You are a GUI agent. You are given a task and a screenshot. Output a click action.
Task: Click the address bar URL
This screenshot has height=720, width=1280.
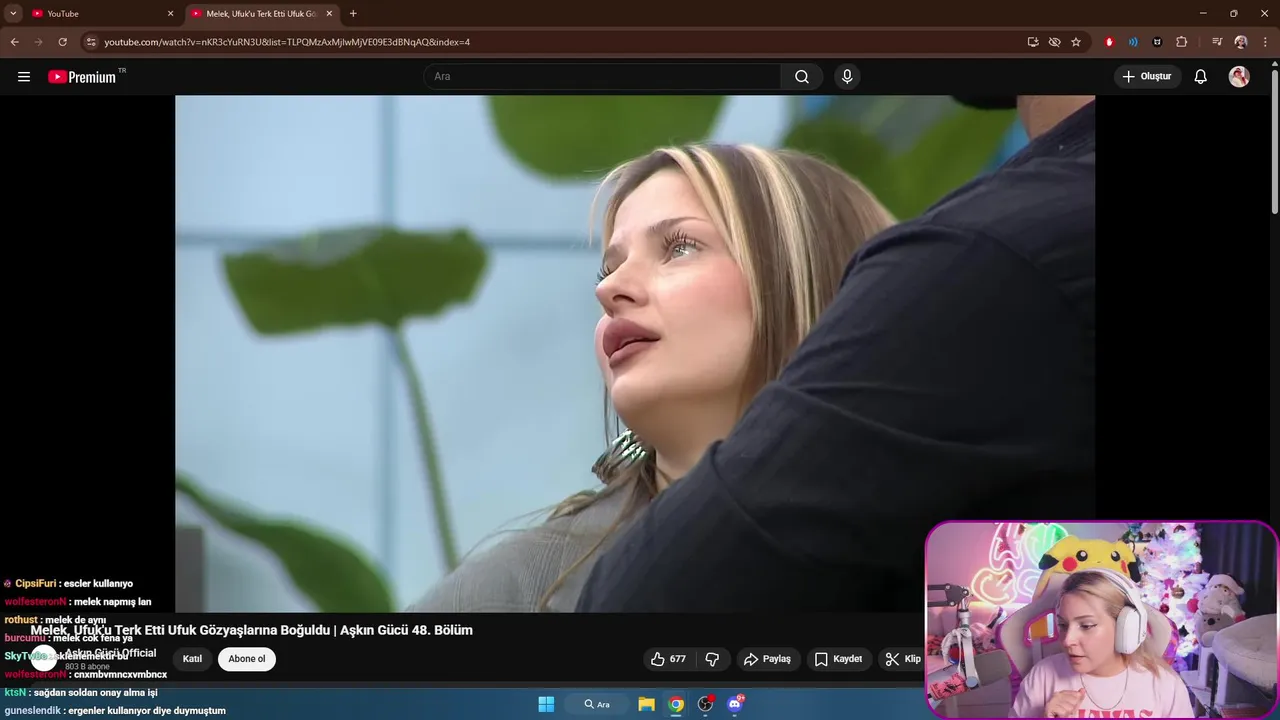(287, 42)
